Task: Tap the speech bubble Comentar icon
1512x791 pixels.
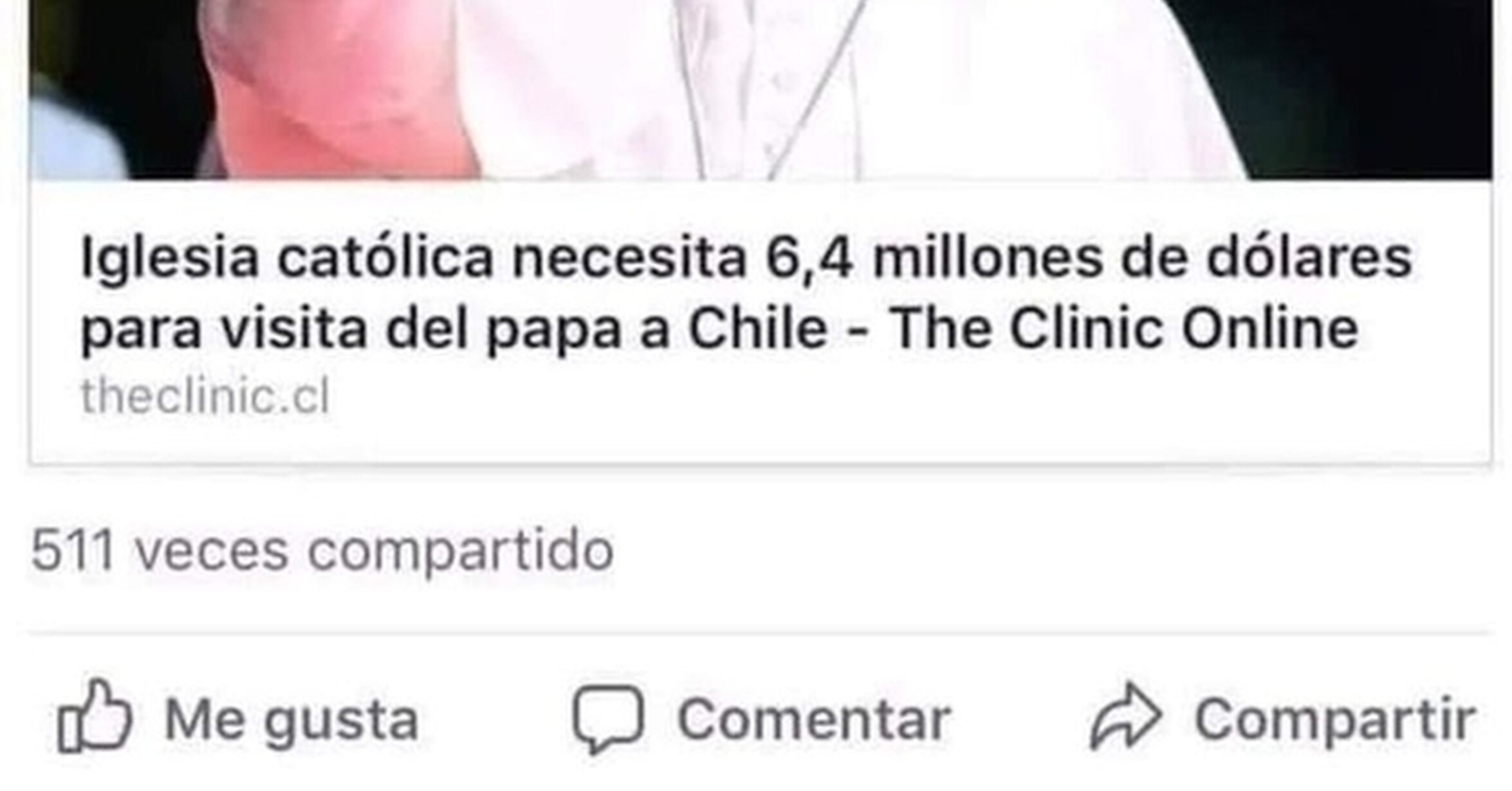Action: pyautogui.click(x=608, y=718)
